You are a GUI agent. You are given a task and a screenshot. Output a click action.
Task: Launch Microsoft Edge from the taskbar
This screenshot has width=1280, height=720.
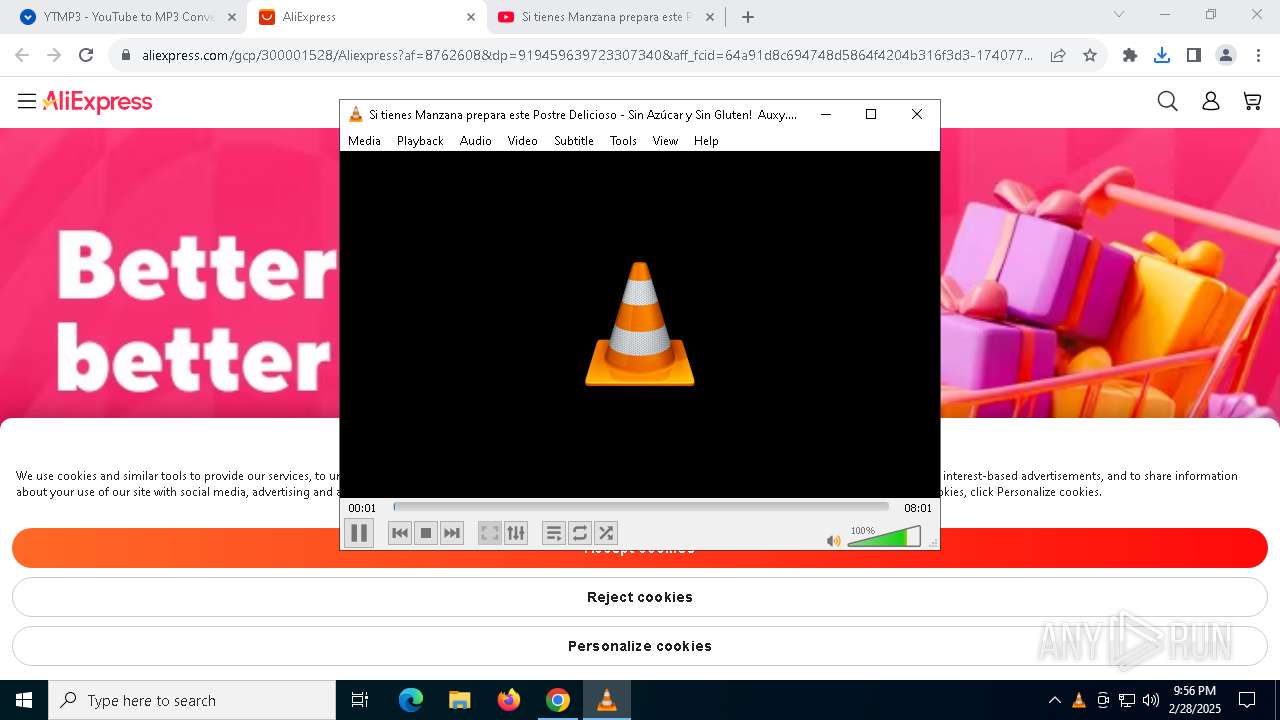[x=411, y=700]
